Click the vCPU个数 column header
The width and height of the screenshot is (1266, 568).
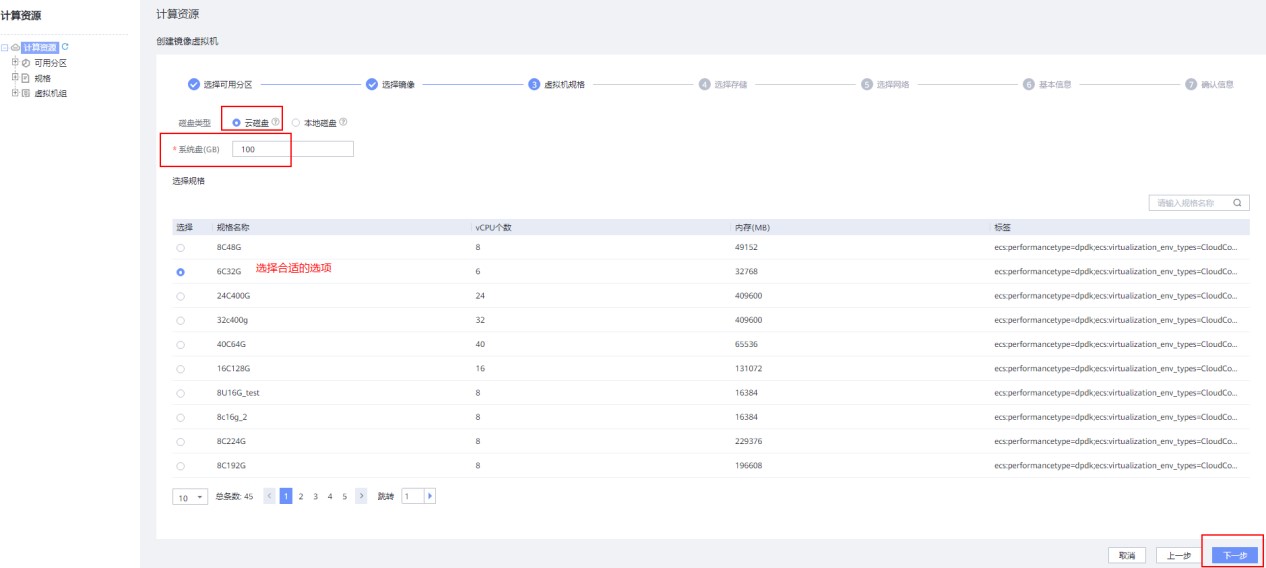pyautogui.click(x=493, y=228)
